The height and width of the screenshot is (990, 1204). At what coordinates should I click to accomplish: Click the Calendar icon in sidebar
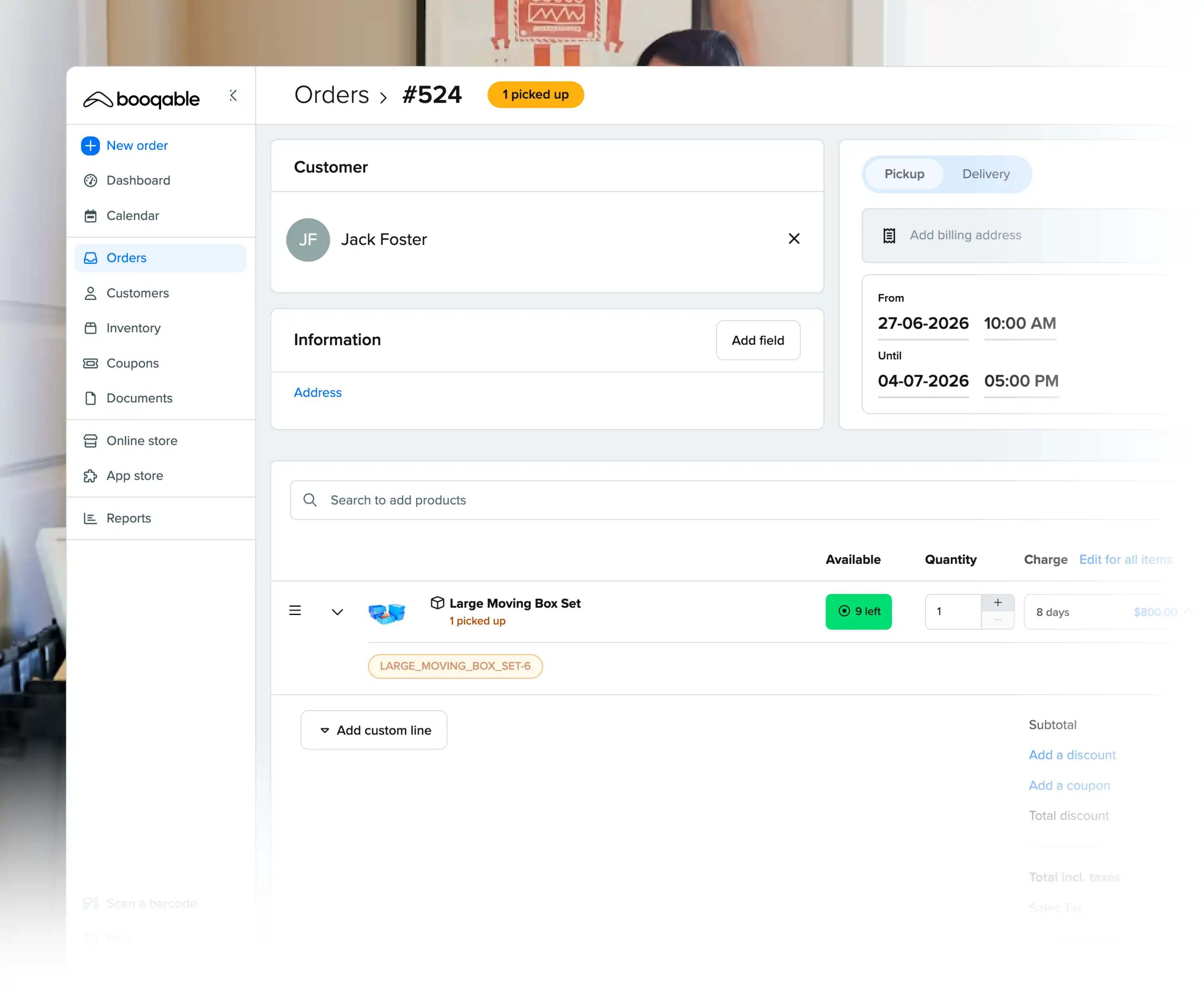pyautogui.click(x=90, y=216)
